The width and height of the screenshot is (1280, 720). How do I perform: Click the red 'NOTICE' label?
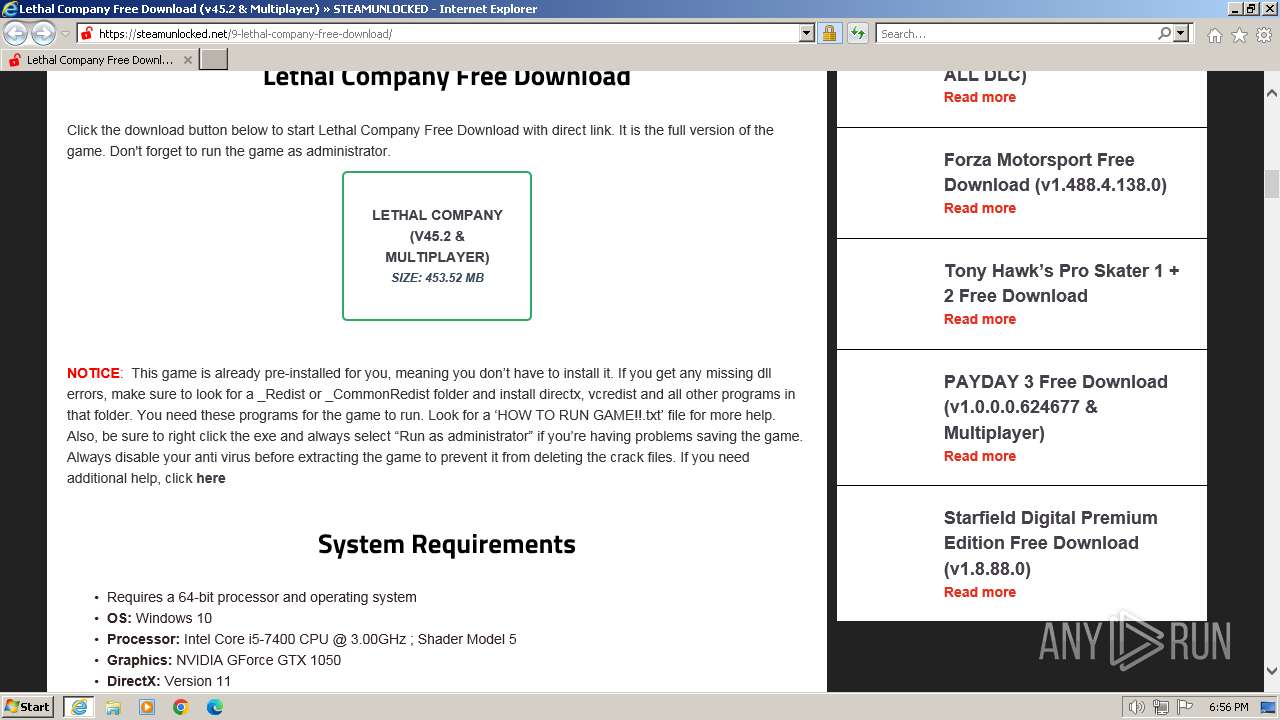[93, 373]
